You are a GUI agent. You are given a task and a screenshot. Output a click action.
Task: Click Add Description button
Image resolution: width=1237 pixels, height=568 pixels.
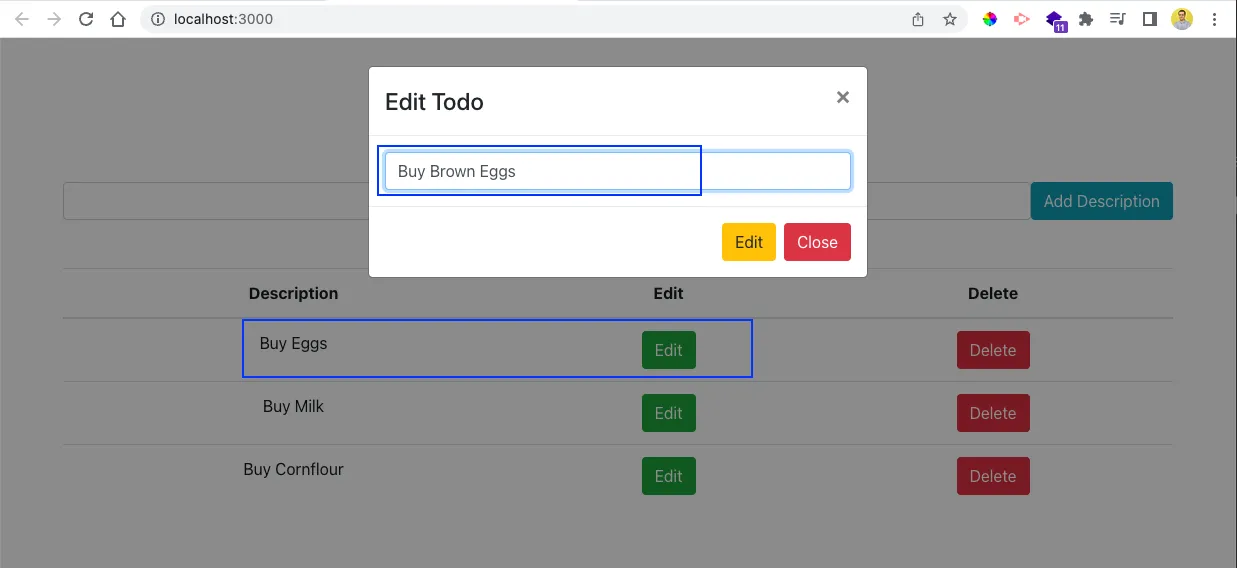pos(1102,201)
